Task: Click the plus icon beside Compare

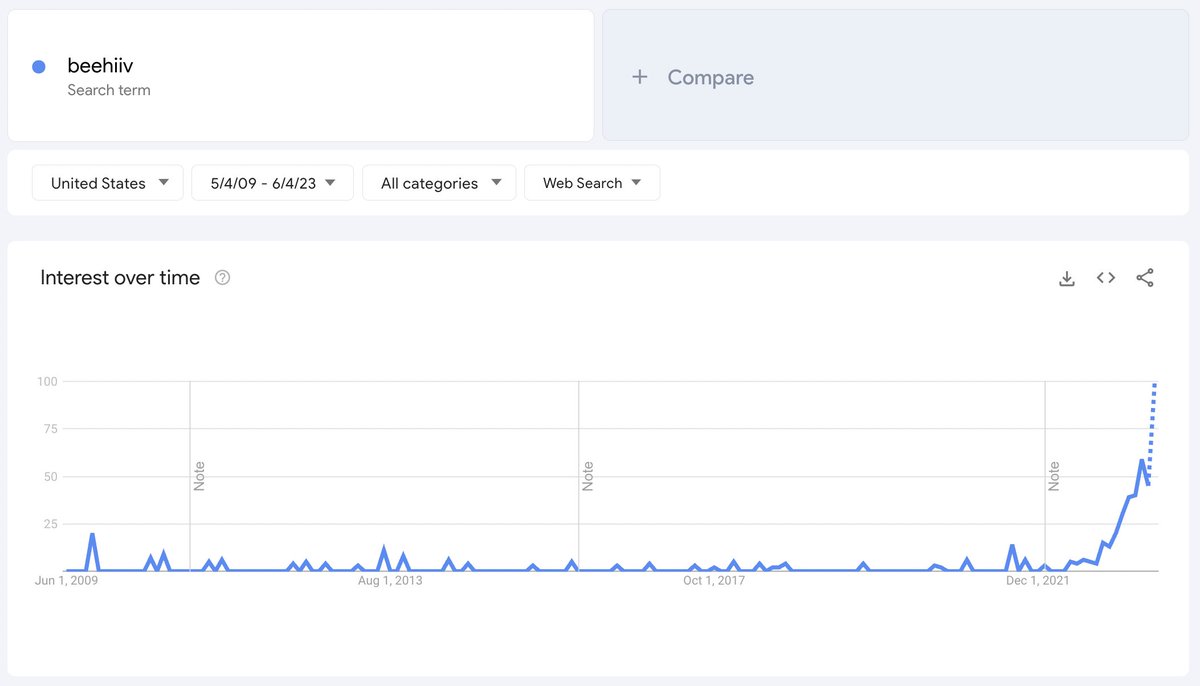Action: point(640,77)
